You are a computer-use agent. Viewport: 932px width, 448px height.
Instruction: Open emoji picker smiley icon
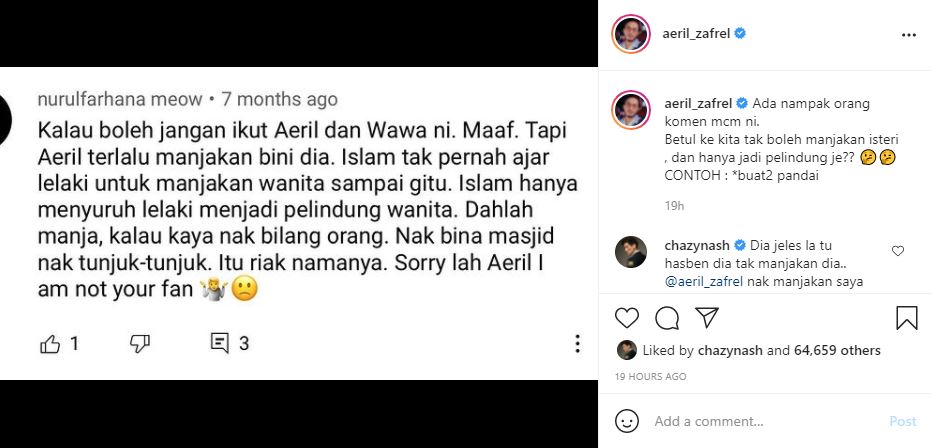(x=626, y=422)
